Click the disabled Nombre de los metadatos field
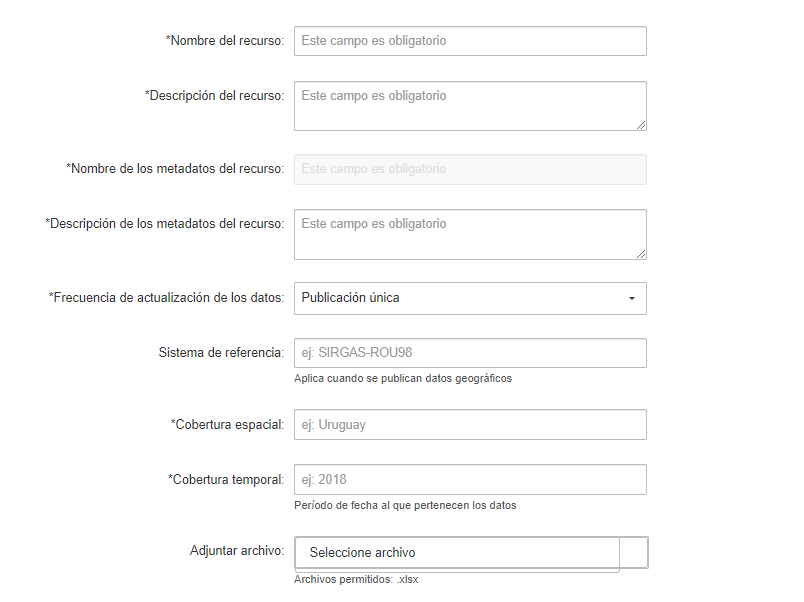The height and width of the screenshot is (602, 804). (470, 169)
